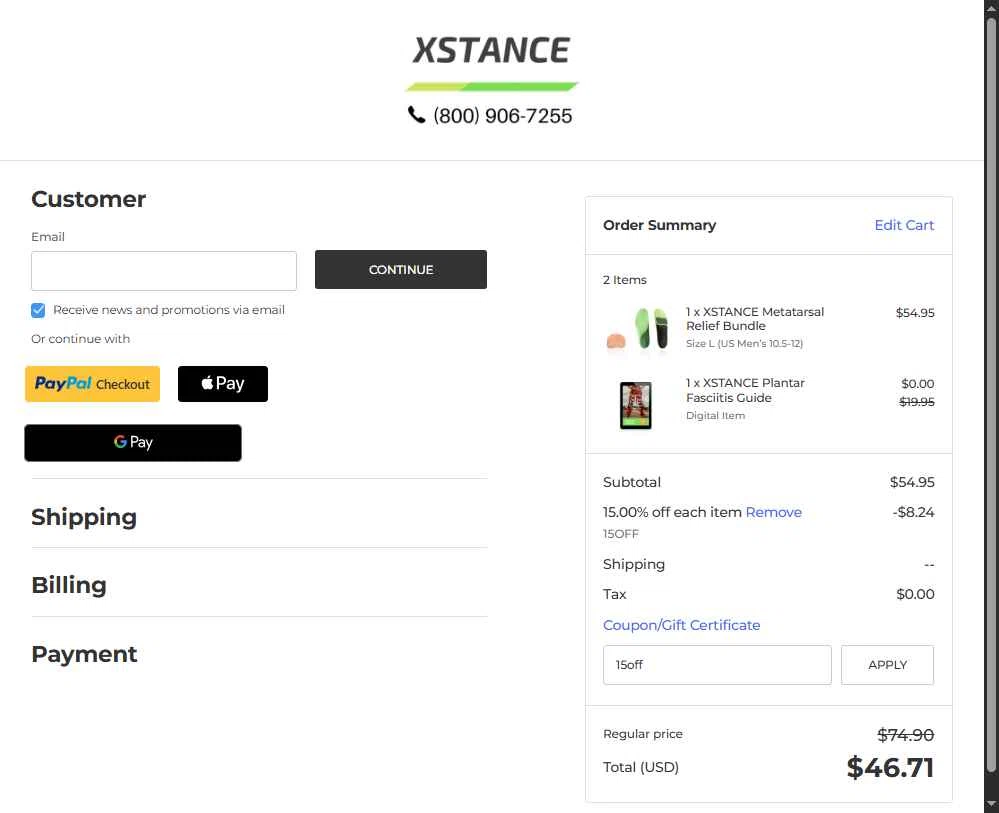Select the 15OFF coupon code label

621,534
